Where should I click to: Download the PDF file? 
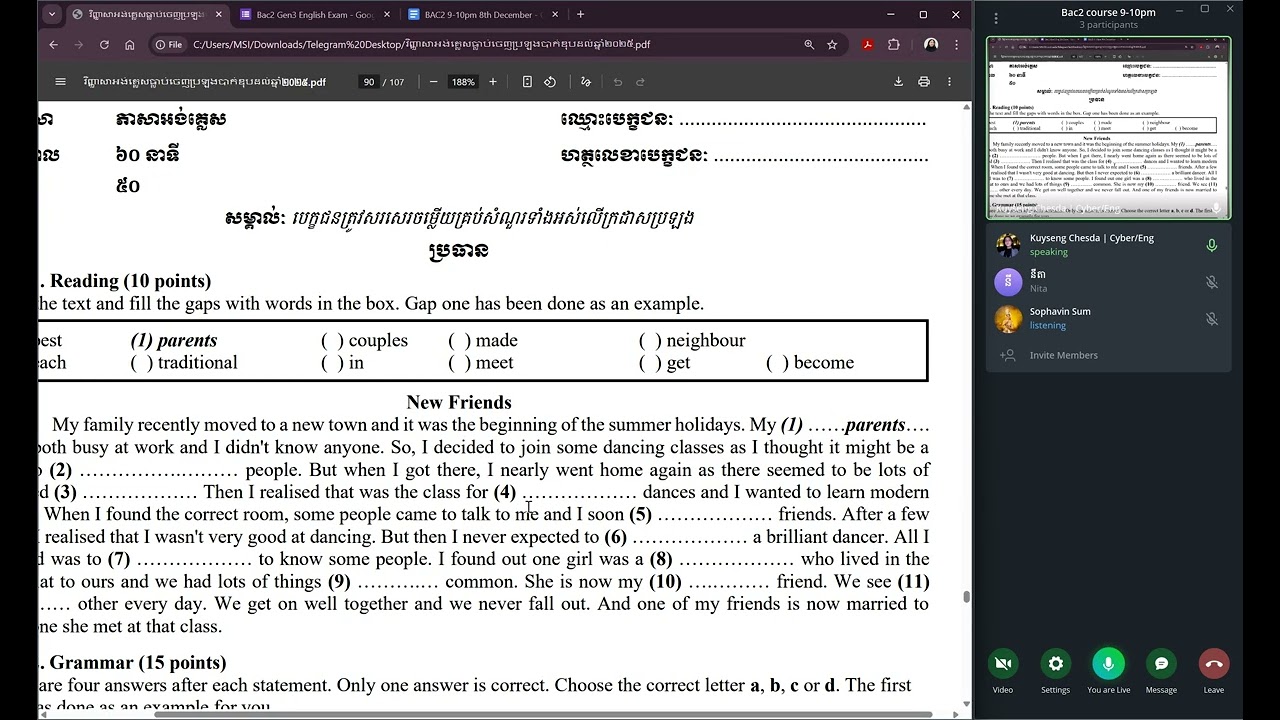pyautogui.click(x=898, y=82)
